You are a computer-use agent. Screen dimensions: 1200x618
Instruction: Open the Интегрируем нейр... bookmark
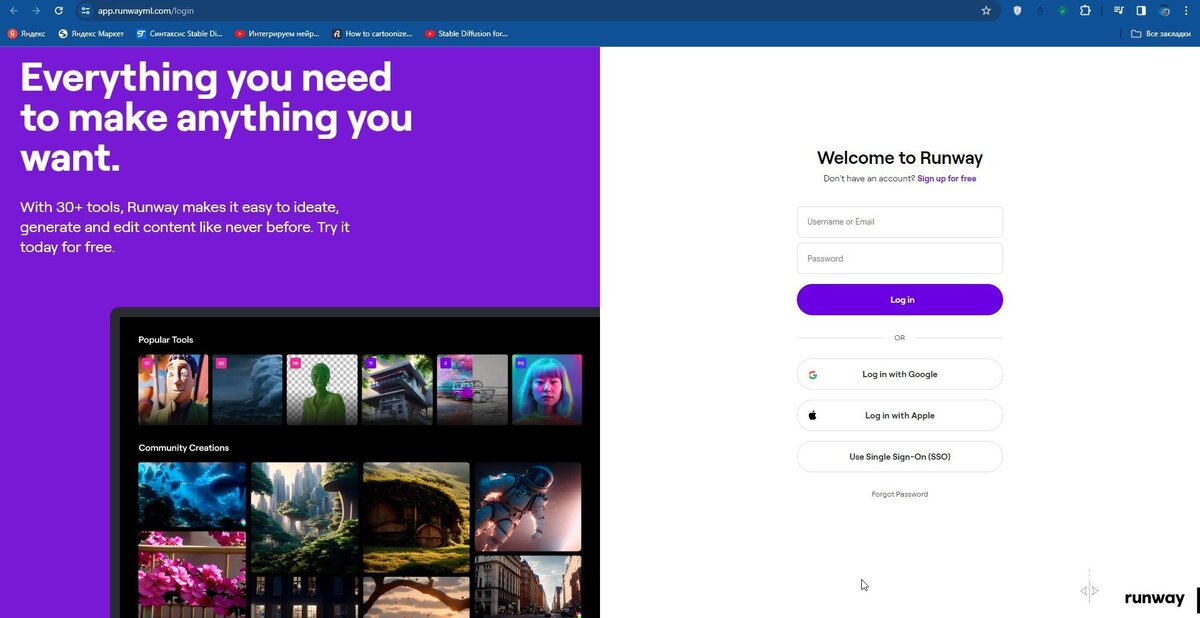pyautogui.click(x=277, y=33)
